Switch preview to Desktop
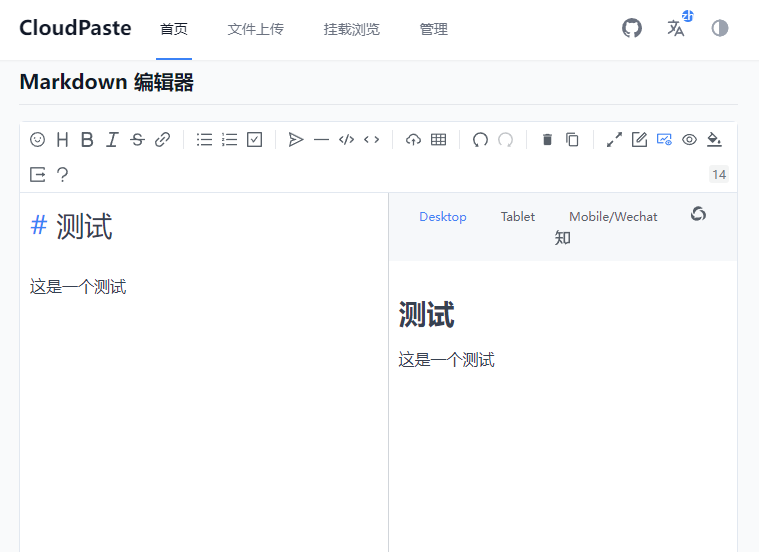759x552 pixels. point(443,216)
